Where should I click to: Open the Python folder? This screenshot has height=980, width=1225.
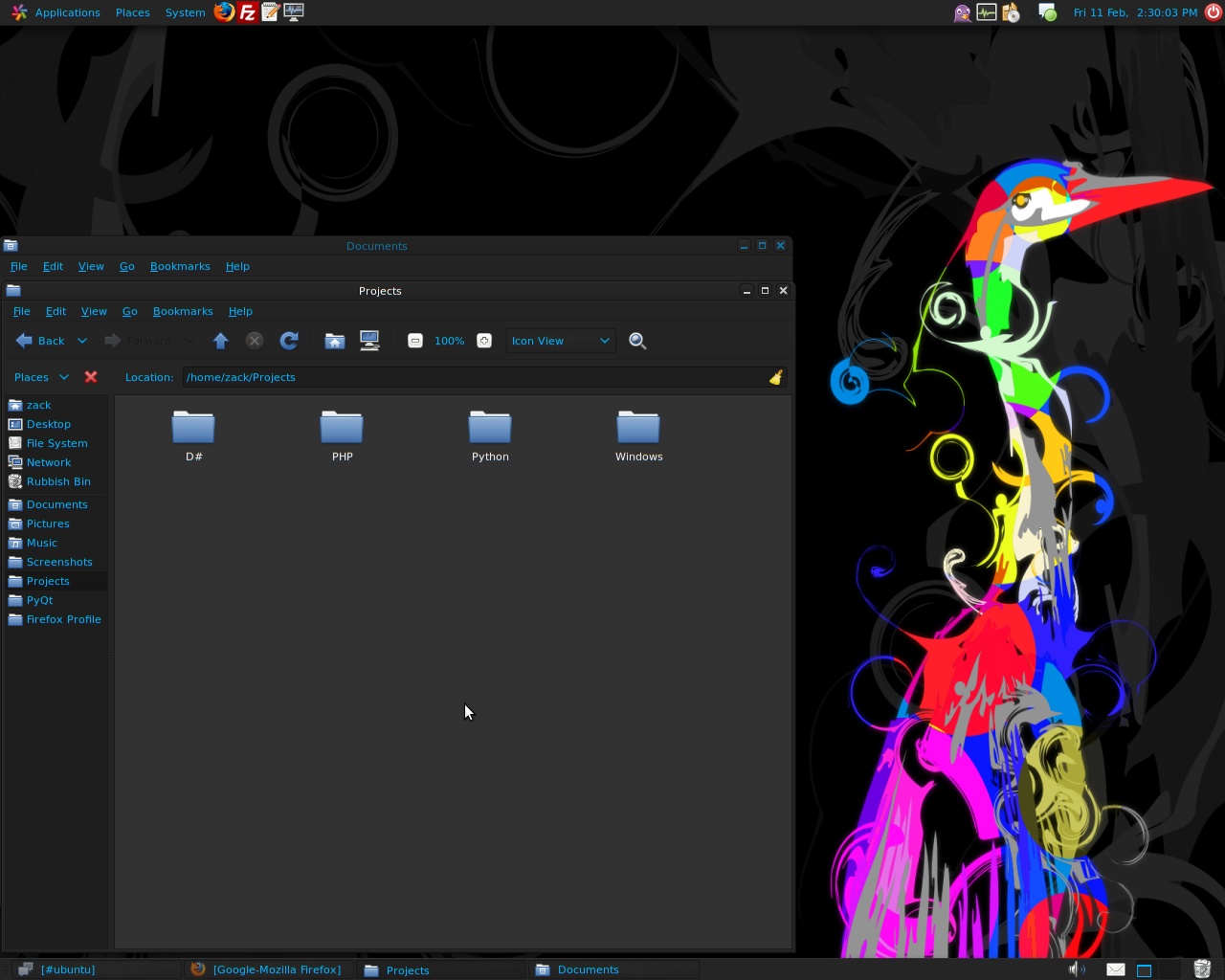point(490,436)
